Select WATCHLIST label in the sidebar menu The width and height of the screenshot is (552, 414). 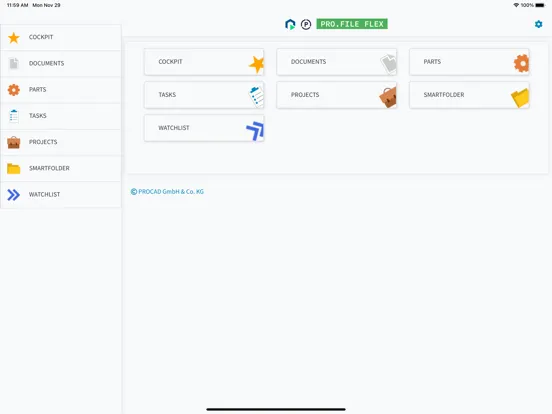point(44,194)
